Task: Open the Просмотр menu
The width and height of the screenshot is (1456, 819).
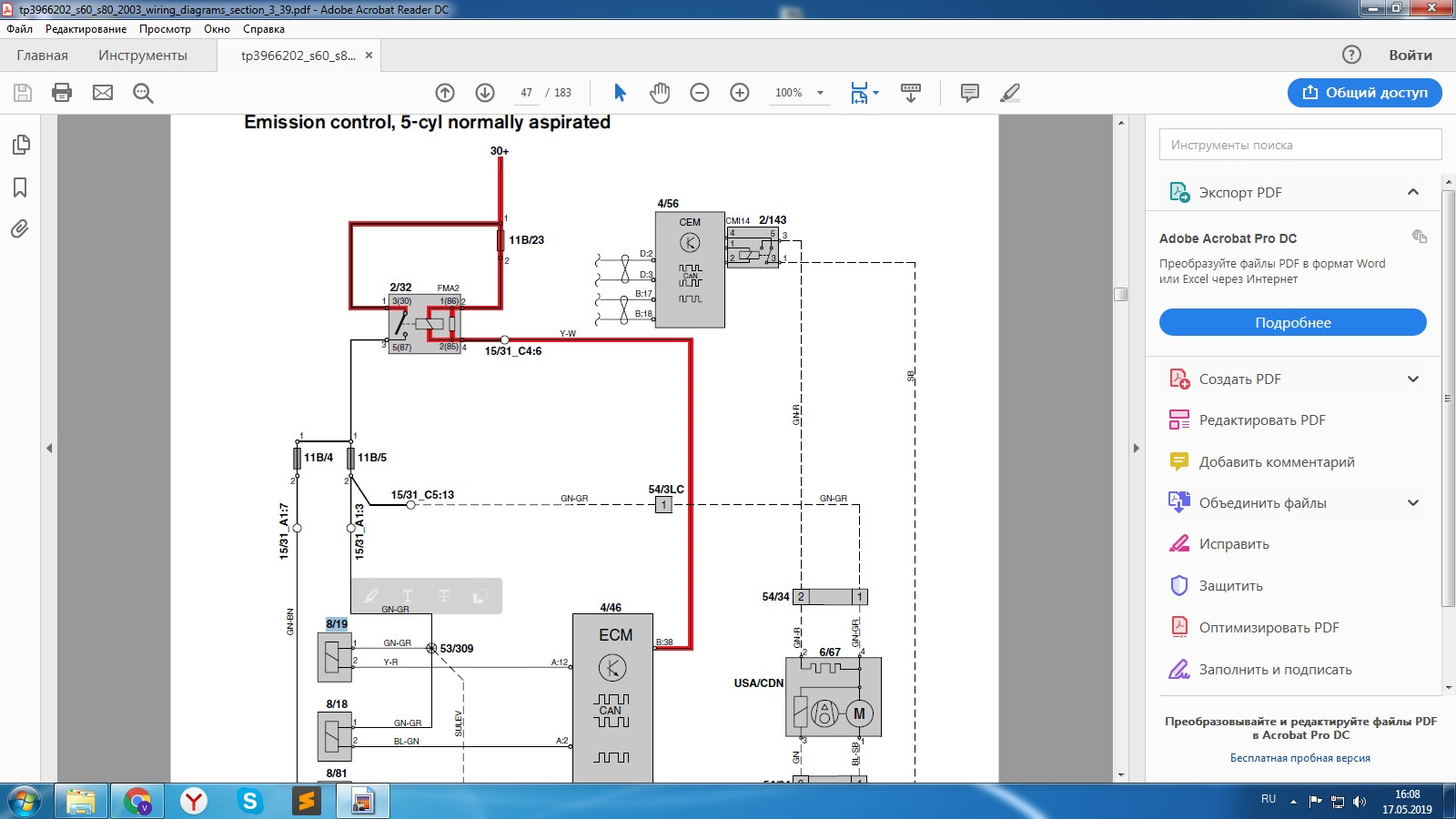Action: pos(165,29)
